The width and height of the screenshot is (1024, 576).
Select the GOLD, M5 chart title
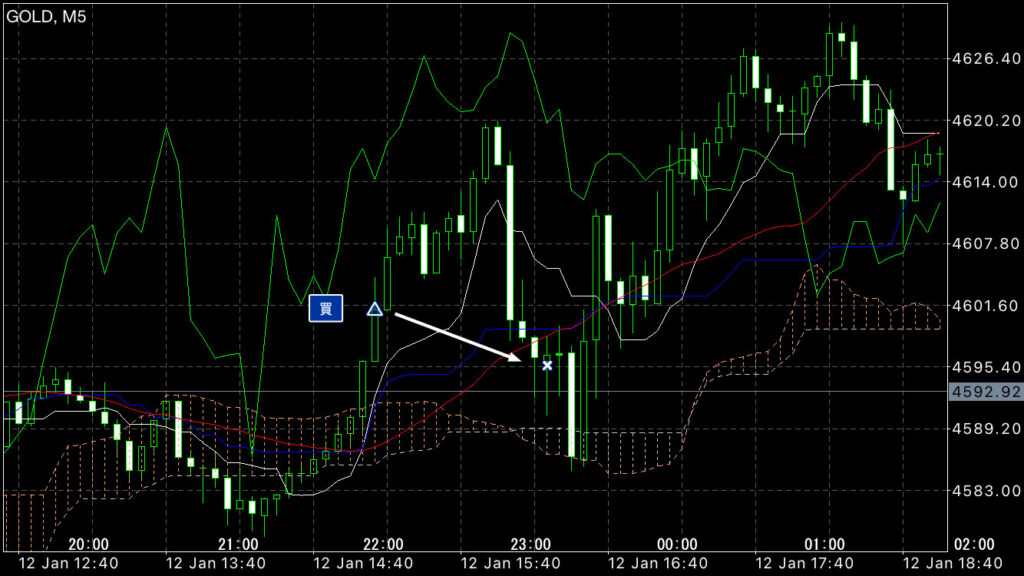pos(46,17)
